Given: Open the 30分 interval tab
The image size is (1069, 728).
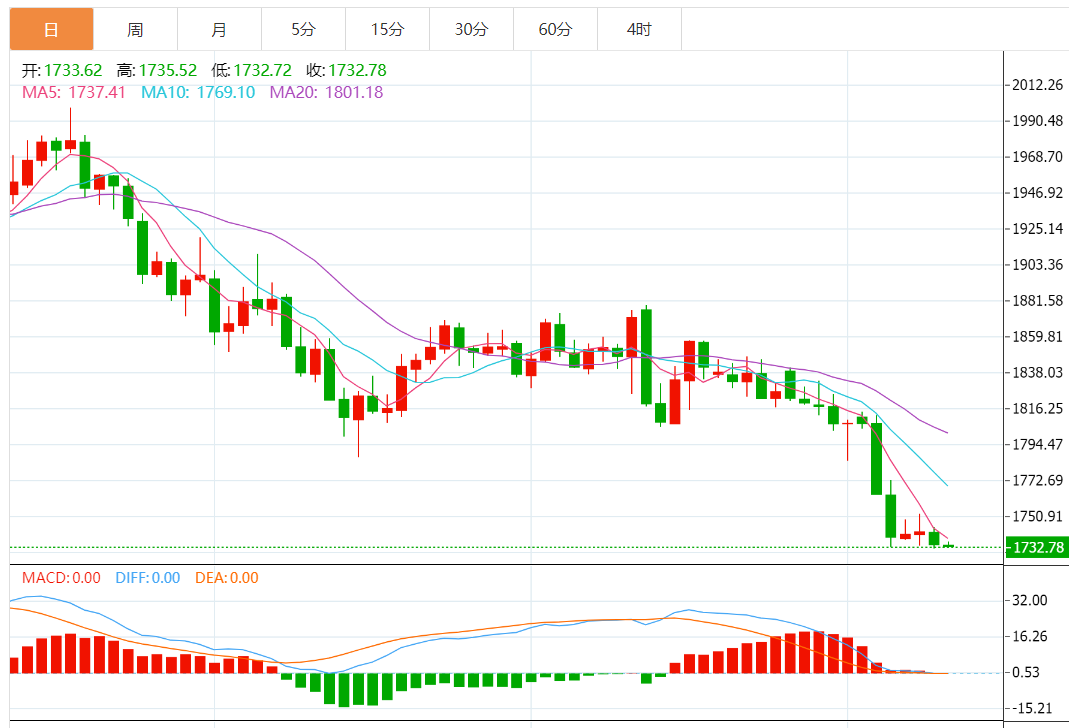Looking at the screenshot, I should (x=471, y=29).
